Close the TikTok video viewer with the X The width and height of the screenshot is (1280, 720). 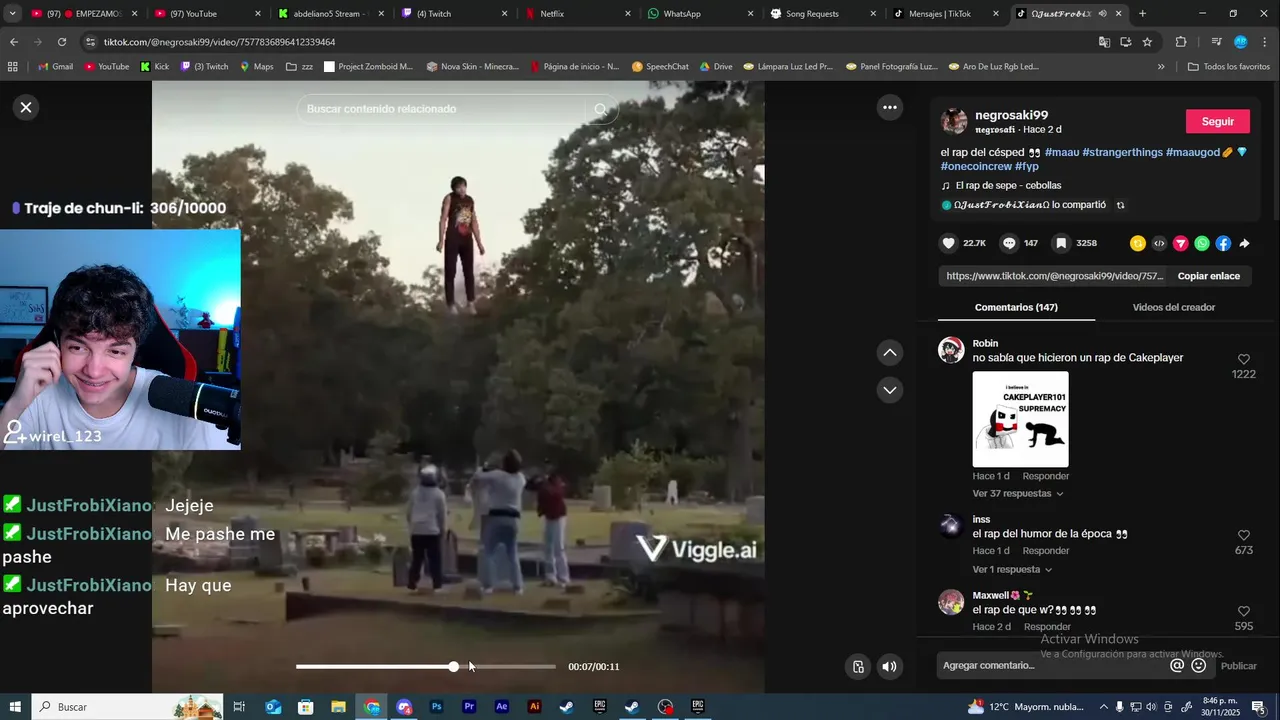point(26,107)
